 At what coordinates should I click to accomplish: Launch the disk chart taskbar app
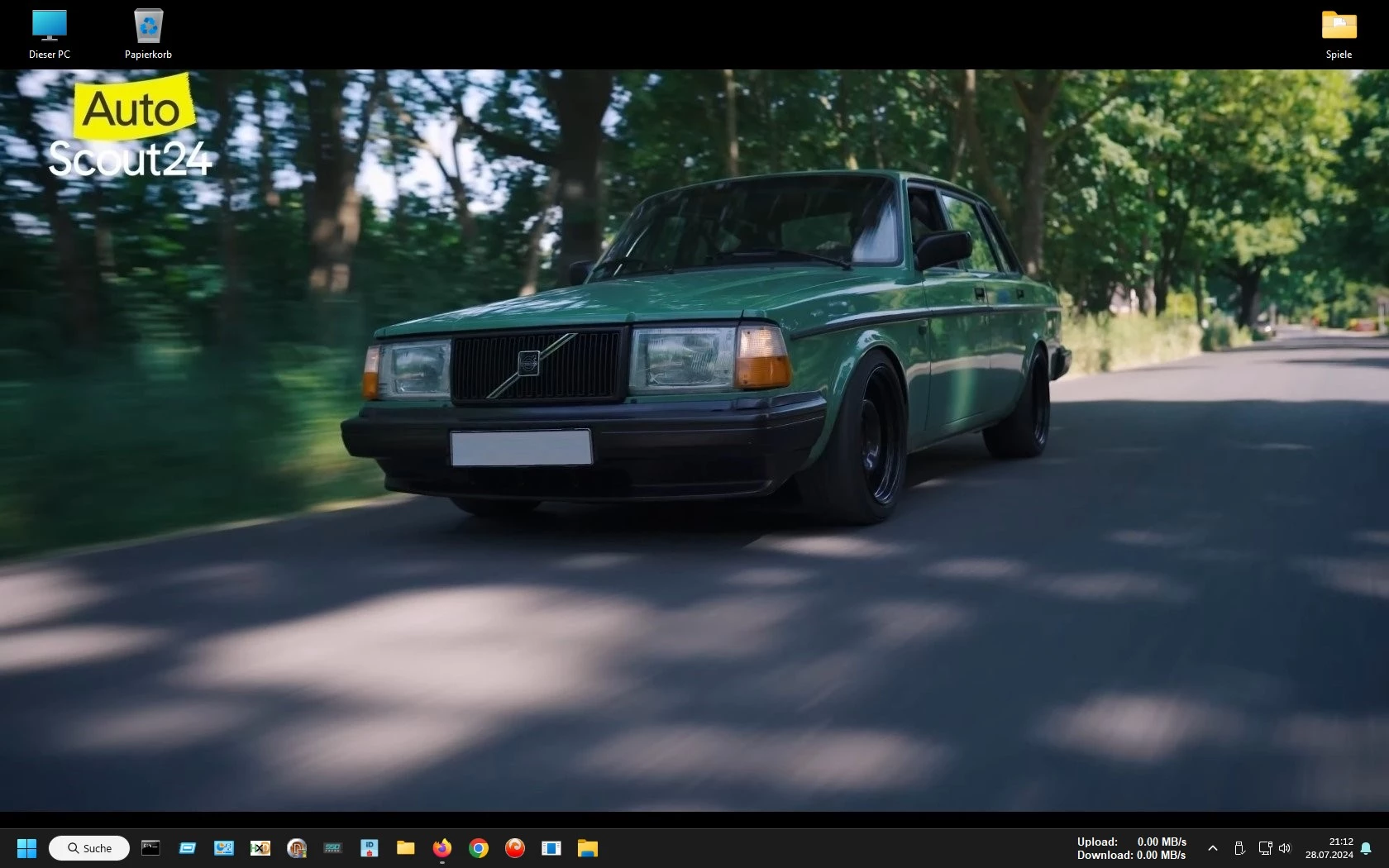223,848
